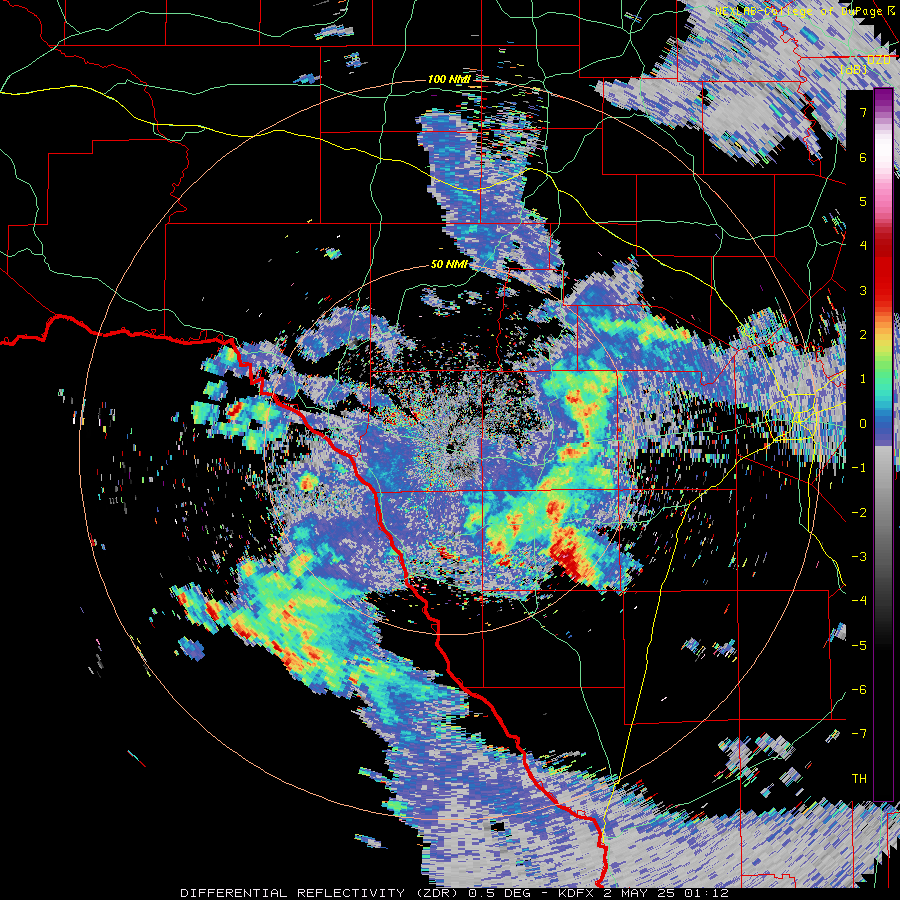Click the "-3" value on color scale
The width and height of the screenshot is (900, 900).
(x=859, y=557)
